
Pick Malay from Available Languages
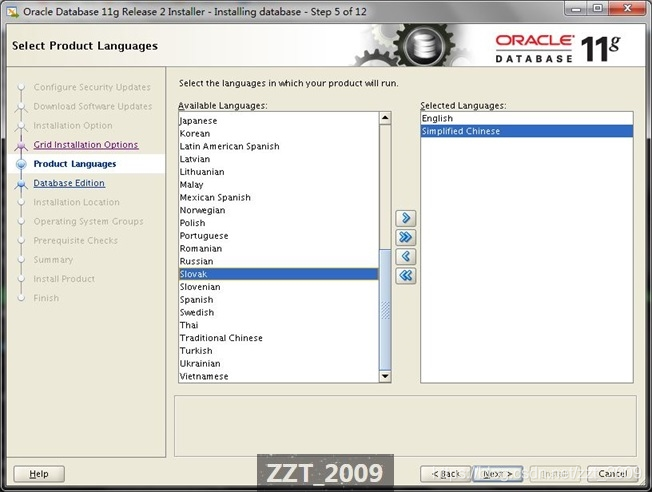[279, 185]
